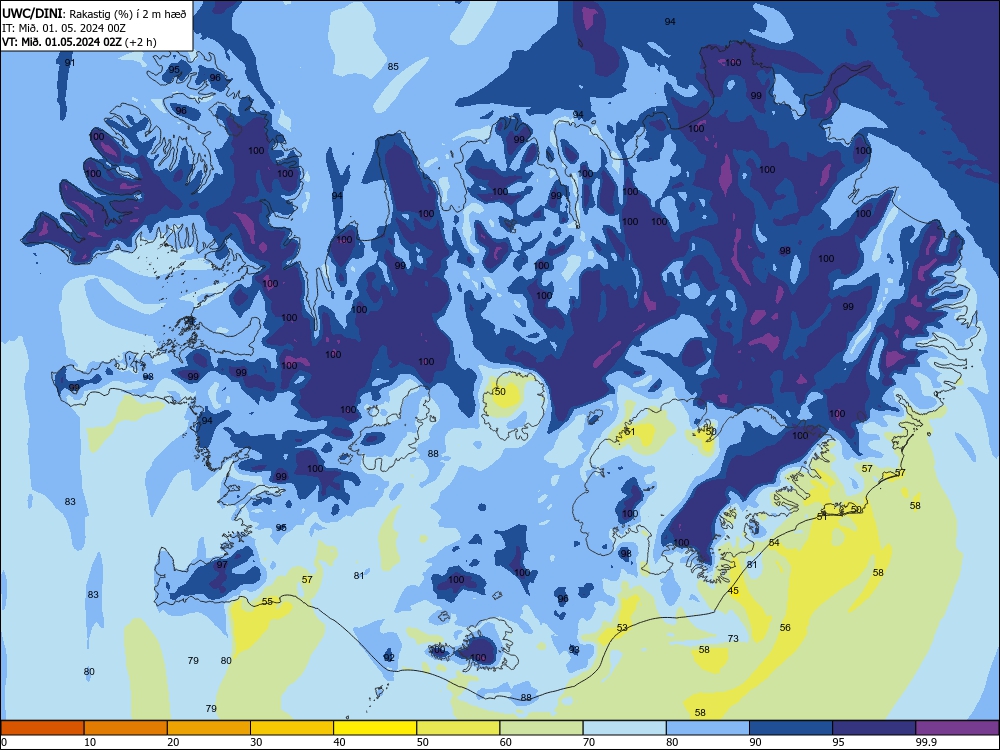Click the bright yellow 40–50 legend swatch

(375, 728)
